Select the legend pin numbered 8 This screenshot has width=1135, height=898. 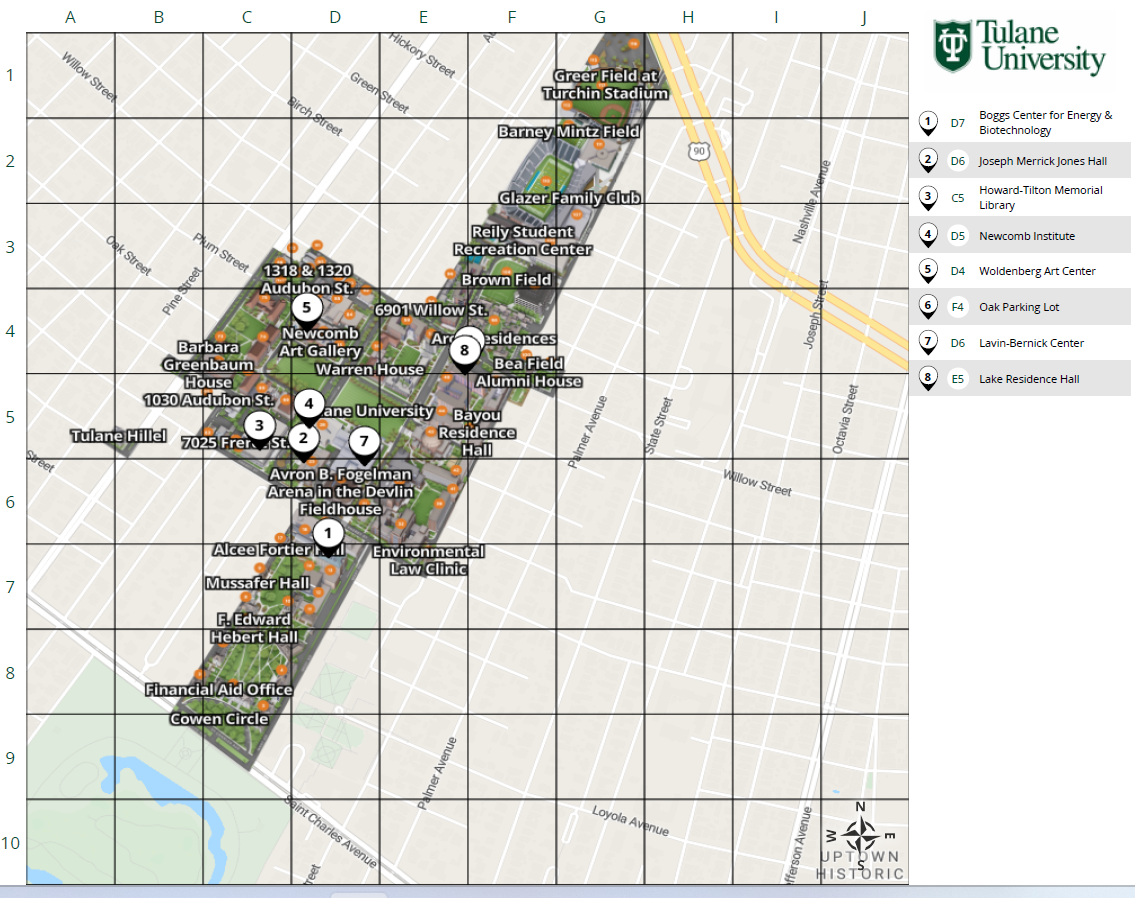coord(928,378)
